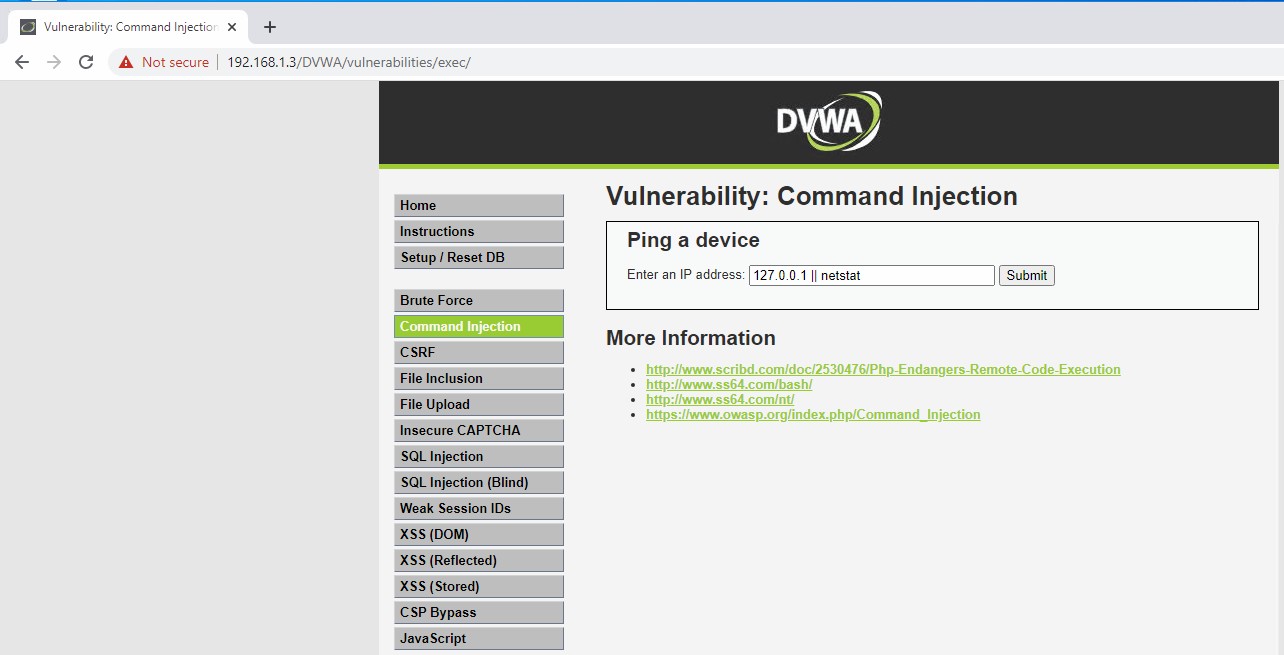
Task: Open the scribd.com Php-Endangers-Remote-Code-Execution link
Action: point(883,369)
